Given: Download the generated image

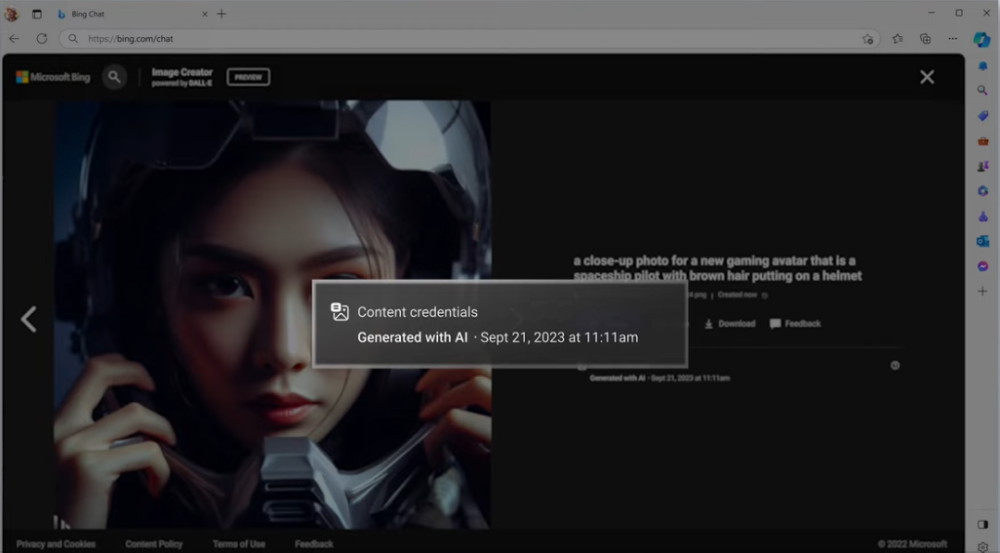Looking at the screenshot, I should [x=730, y=323].
